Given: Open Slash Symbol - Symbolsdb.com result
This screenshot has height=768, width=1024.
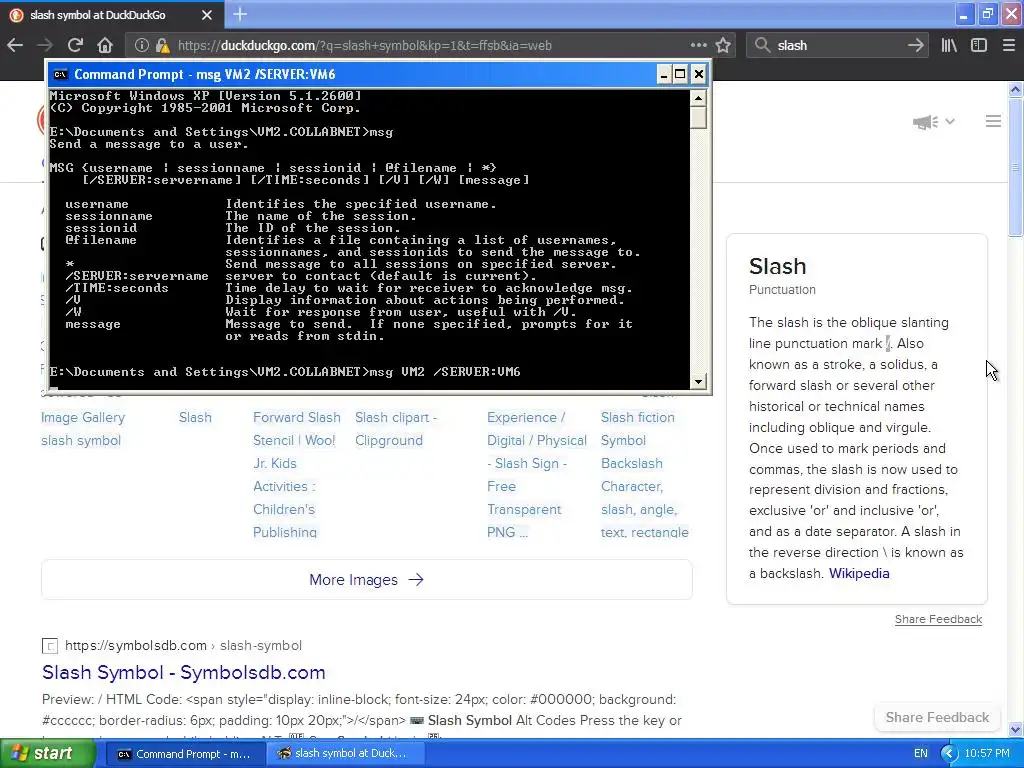Looking at the screenshot, I should [x=184, y=673].
